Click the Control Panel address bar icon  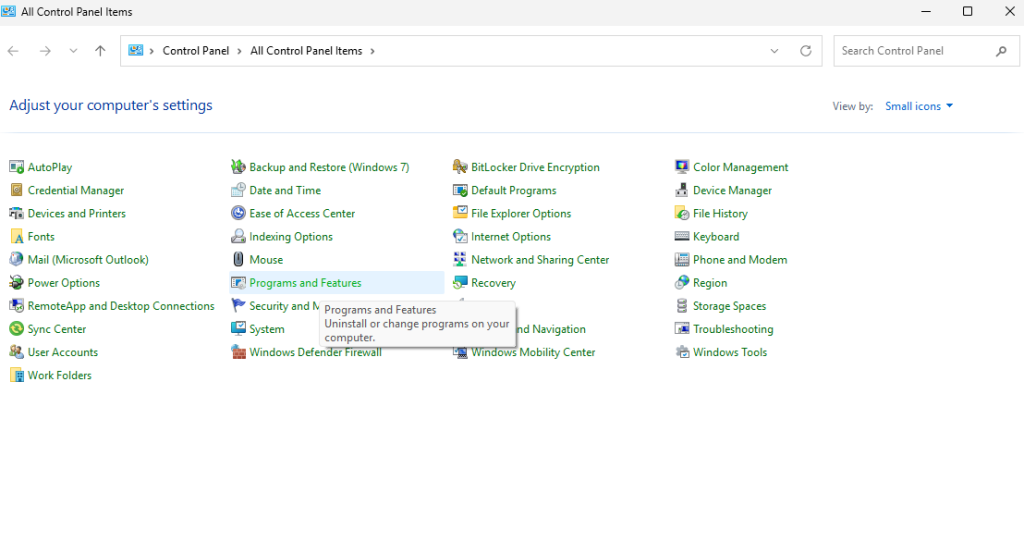(135, 51)
